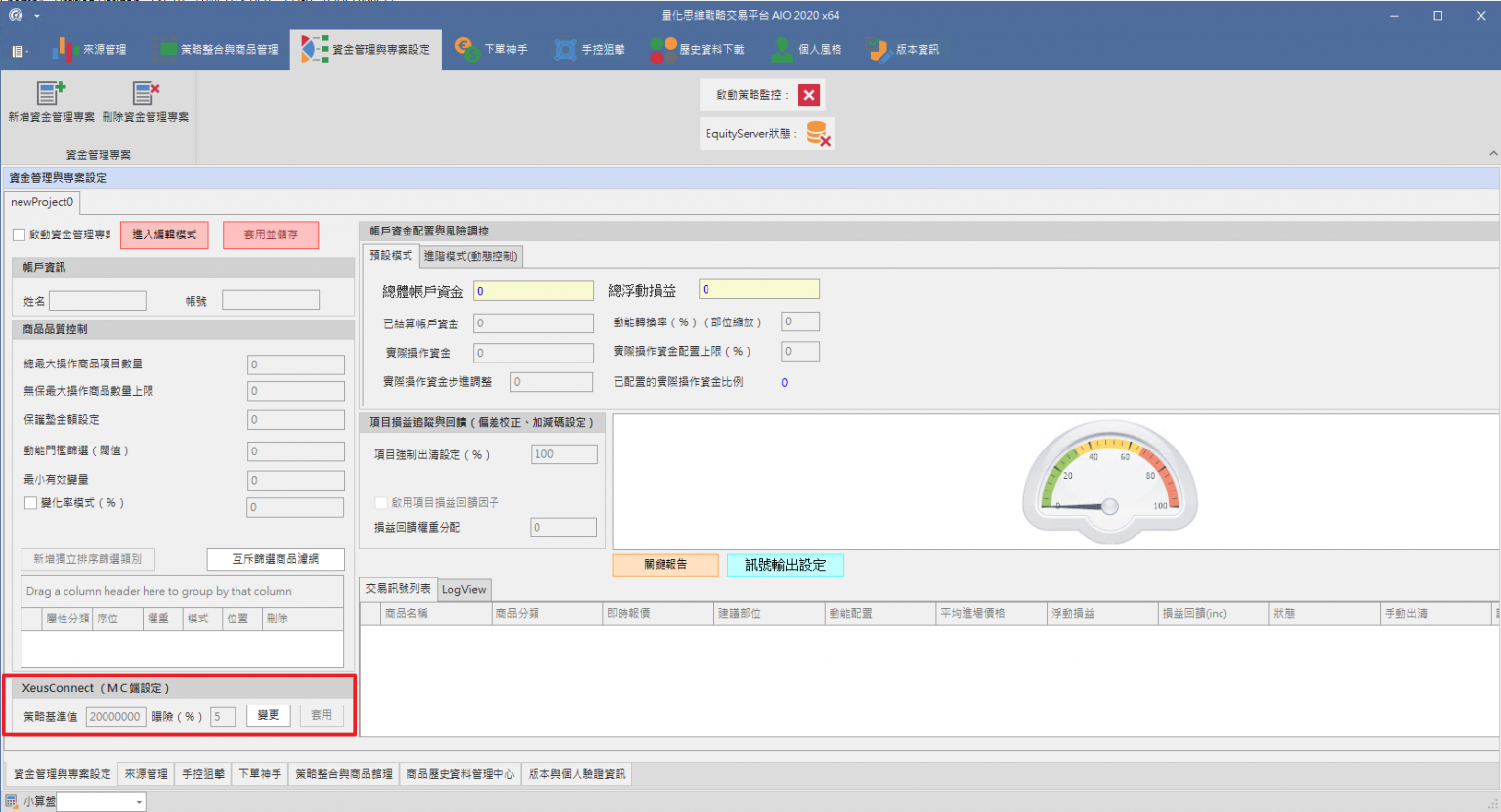Toggle the 變化率模式 (%) checkbox
Image resolution: width=1501 pixels, height=812 pixels.
click(30, 503)
